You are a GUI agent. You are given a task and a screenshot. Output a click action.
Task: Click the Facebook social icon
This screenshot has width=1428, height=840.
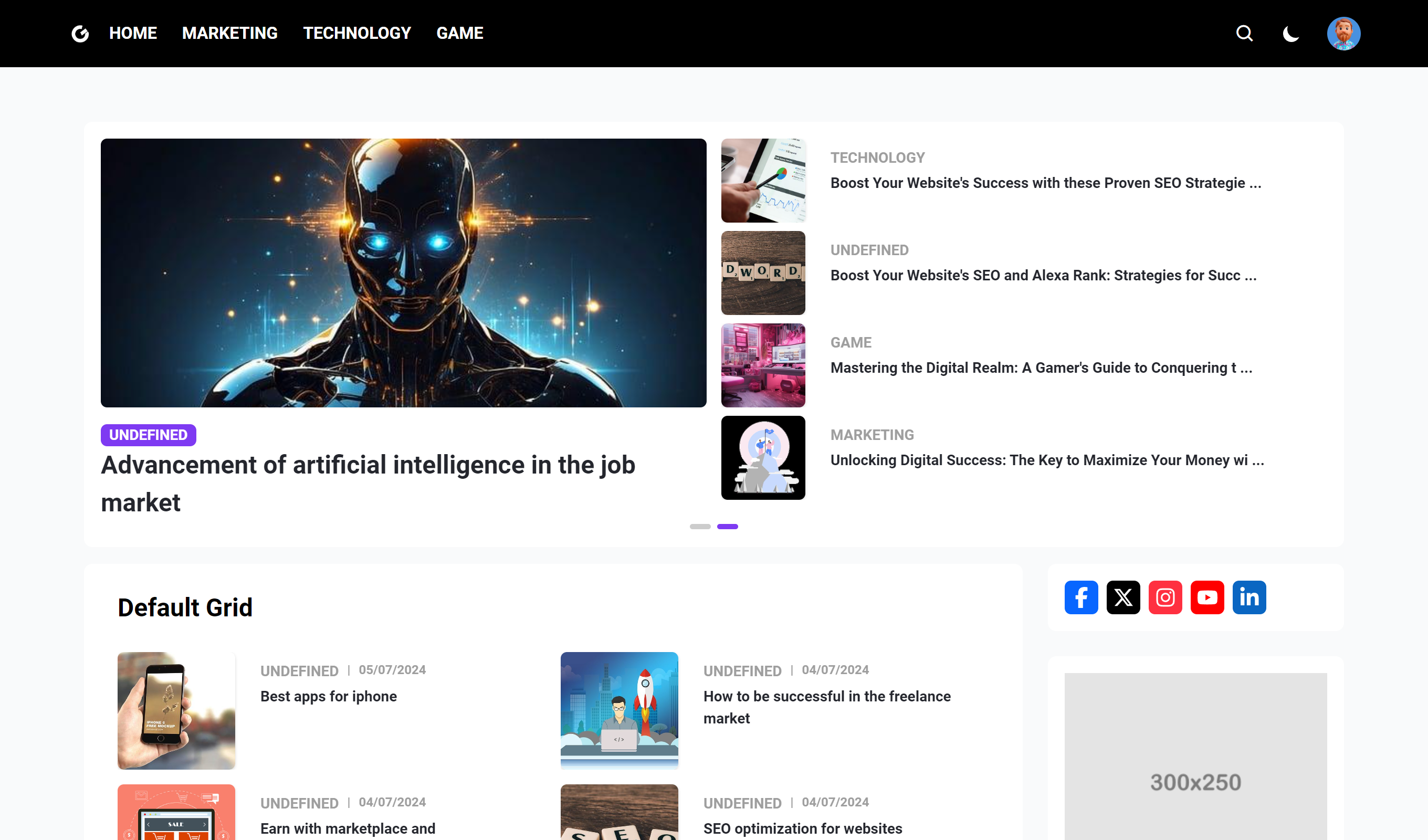click(1080, 597)
